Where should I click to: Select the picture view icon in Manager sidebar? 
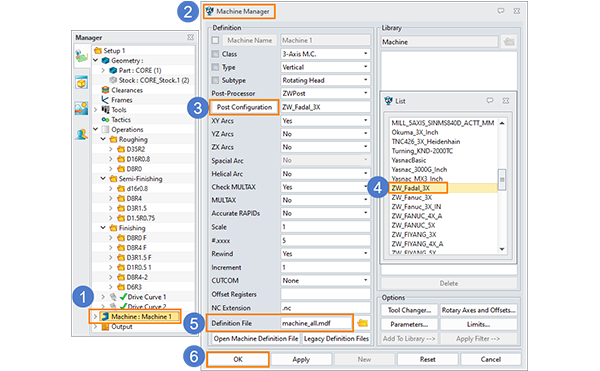82,108
